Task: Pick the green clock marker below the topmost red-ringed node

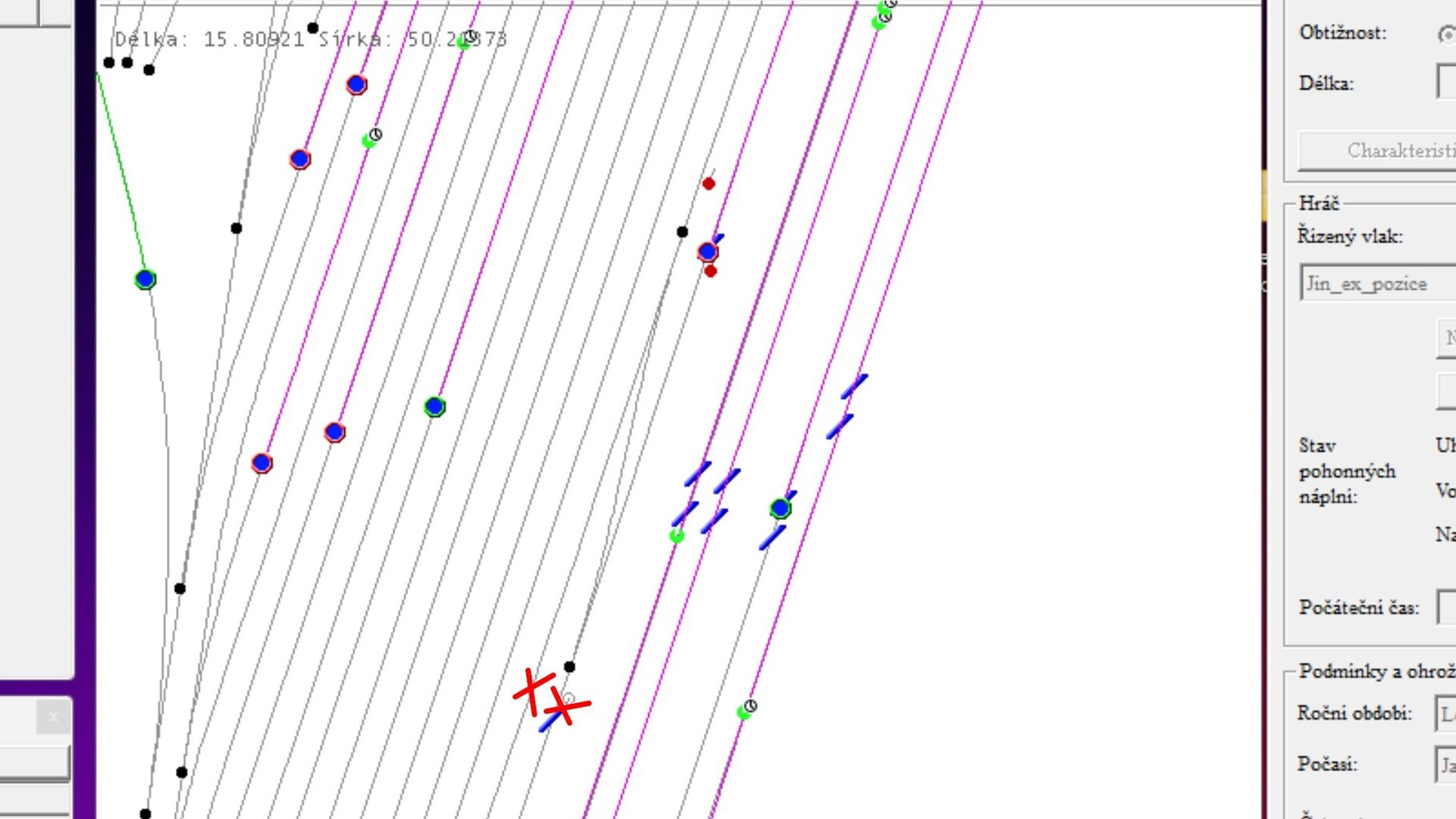Action: point(371,138)
